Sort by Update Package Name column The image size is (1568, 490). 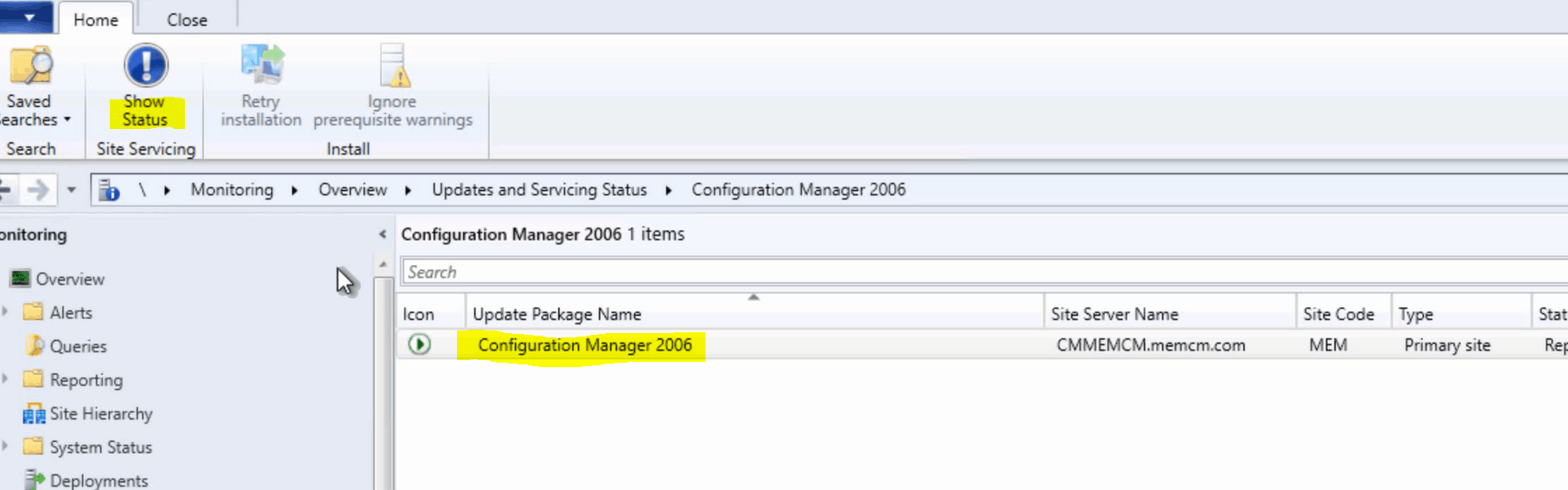coord(754,314)
